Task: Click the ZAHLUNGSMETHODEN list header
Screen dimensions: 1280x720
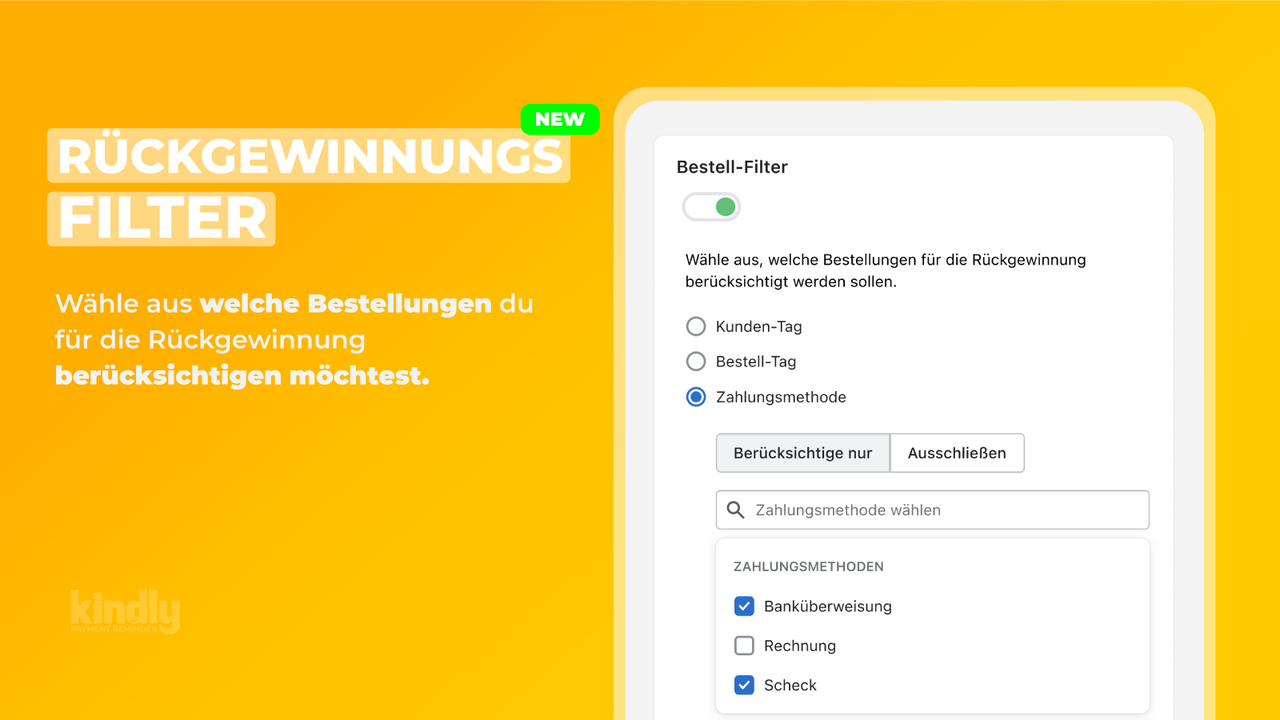Action: point(808,566)
